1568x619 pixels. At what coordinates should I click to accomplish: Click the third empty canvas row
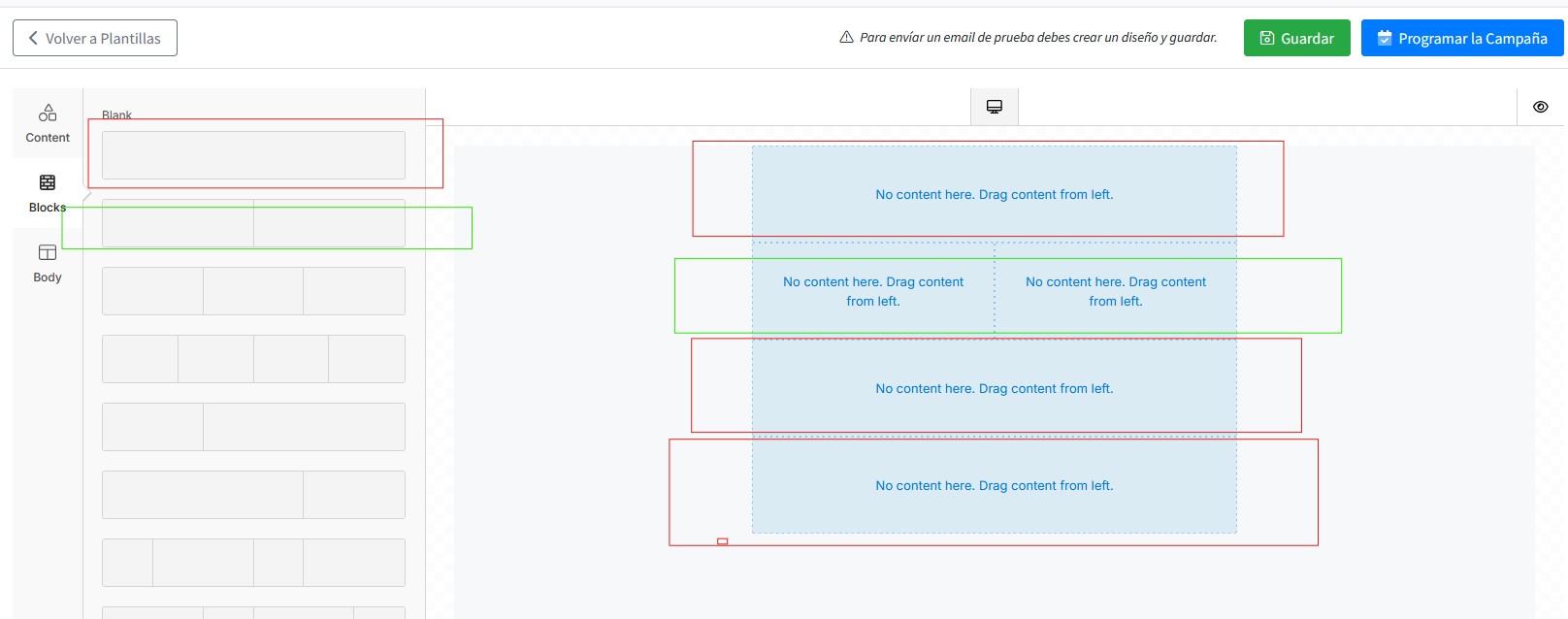994,388
